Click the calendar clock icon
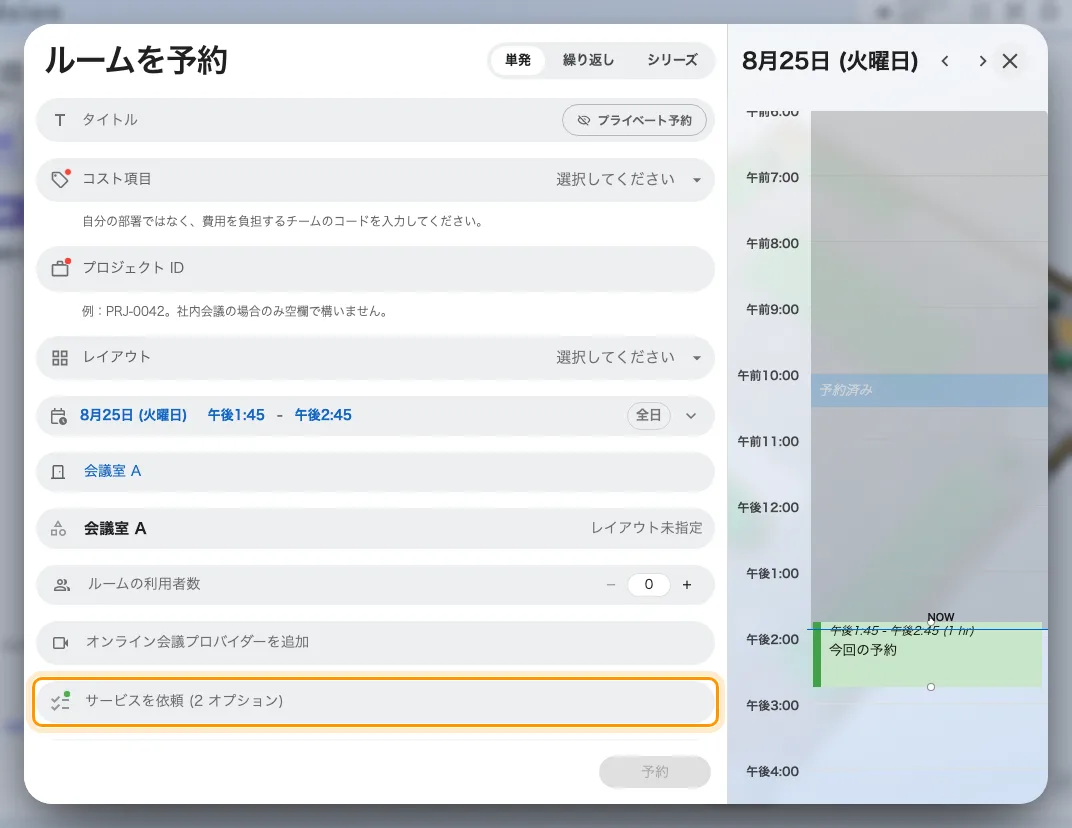 pos(59,416)
